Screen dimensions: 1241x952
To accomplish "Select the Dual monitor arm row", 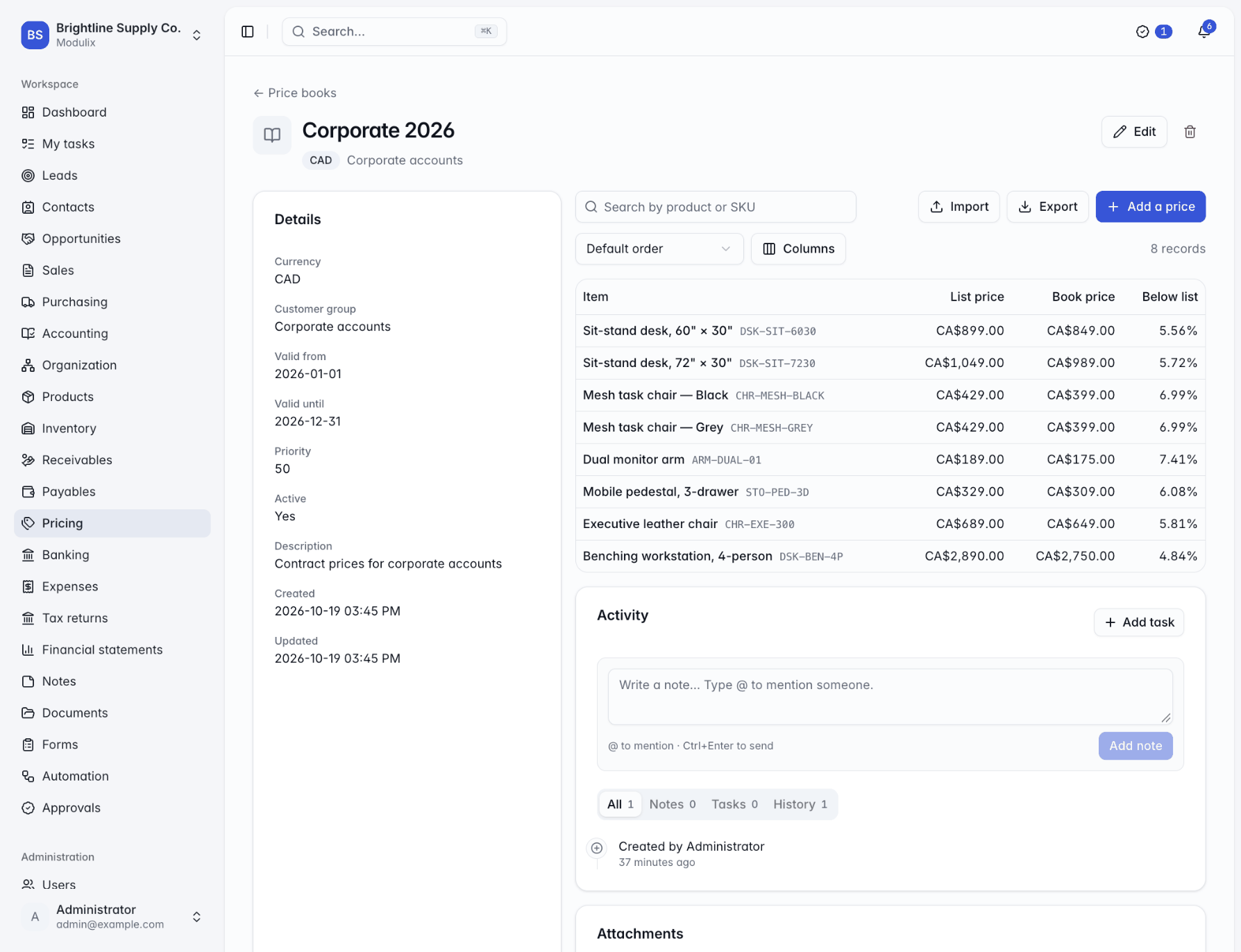I will (x=890, y=459).
